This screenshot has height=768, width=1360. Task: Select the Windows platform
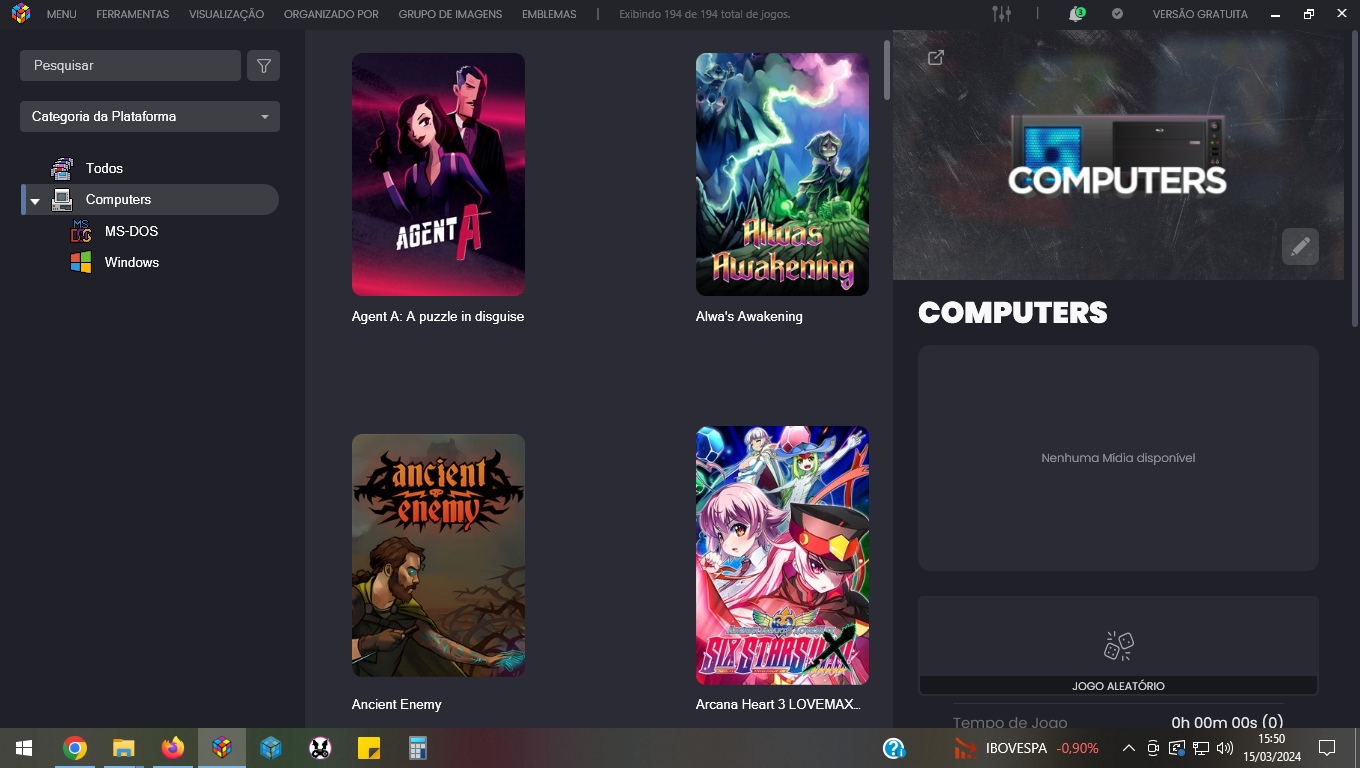(132, 262)
